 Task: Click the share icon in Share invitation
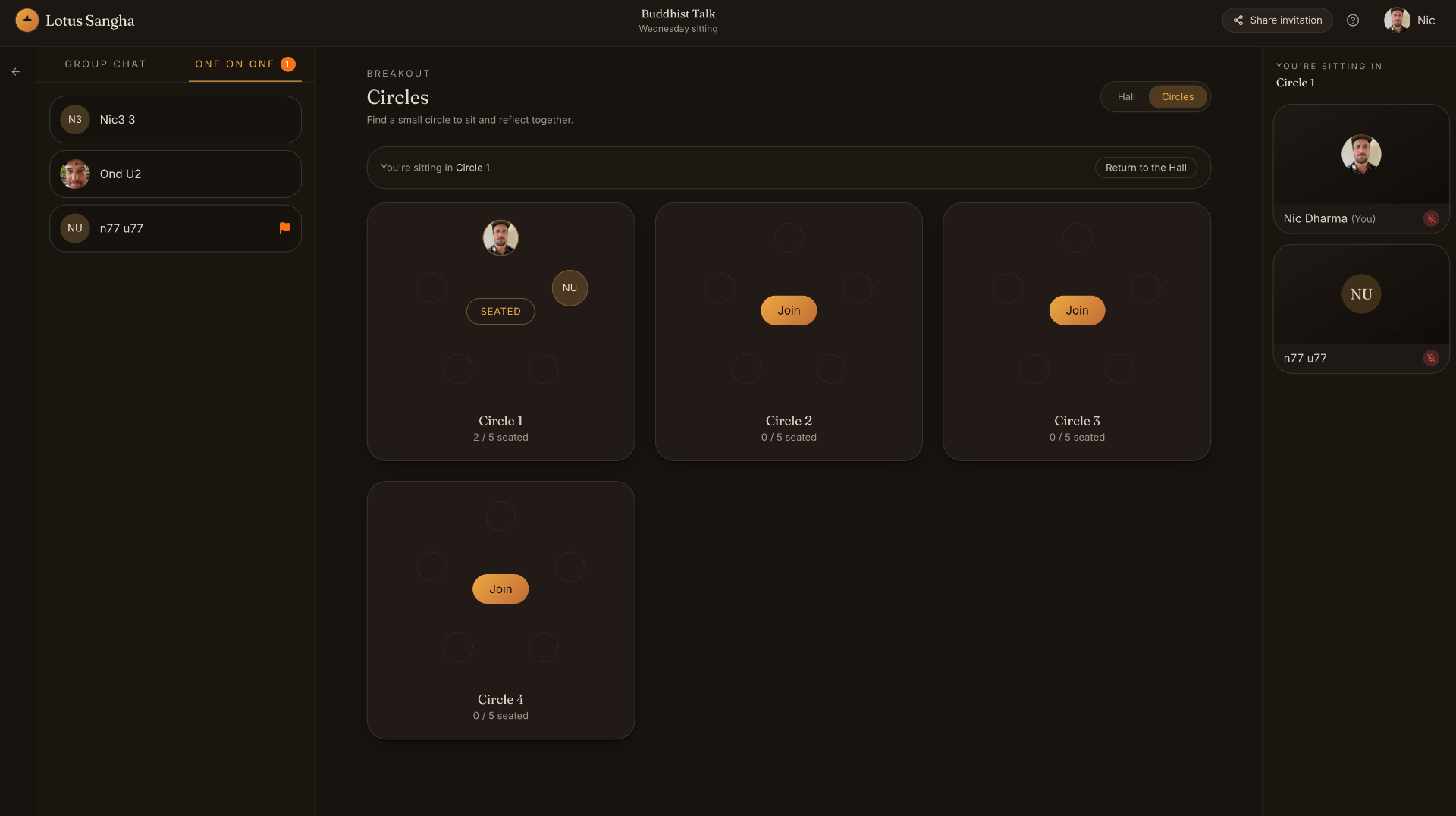coord(1238,20)
